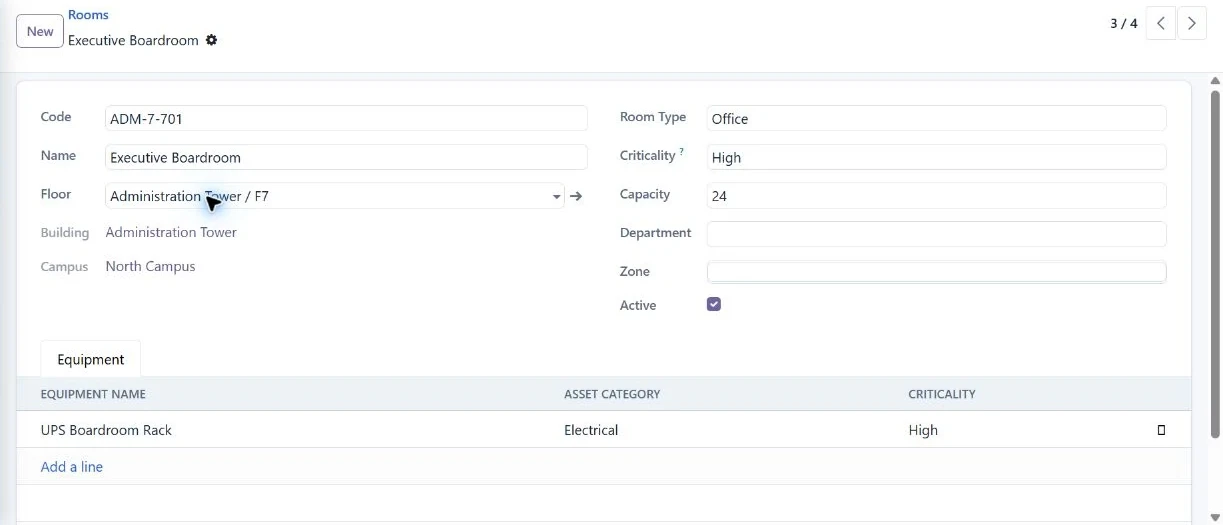Select the Equipment tab
The height and width of the screenshot is (525, 1223).
click(x=91, y=359)
